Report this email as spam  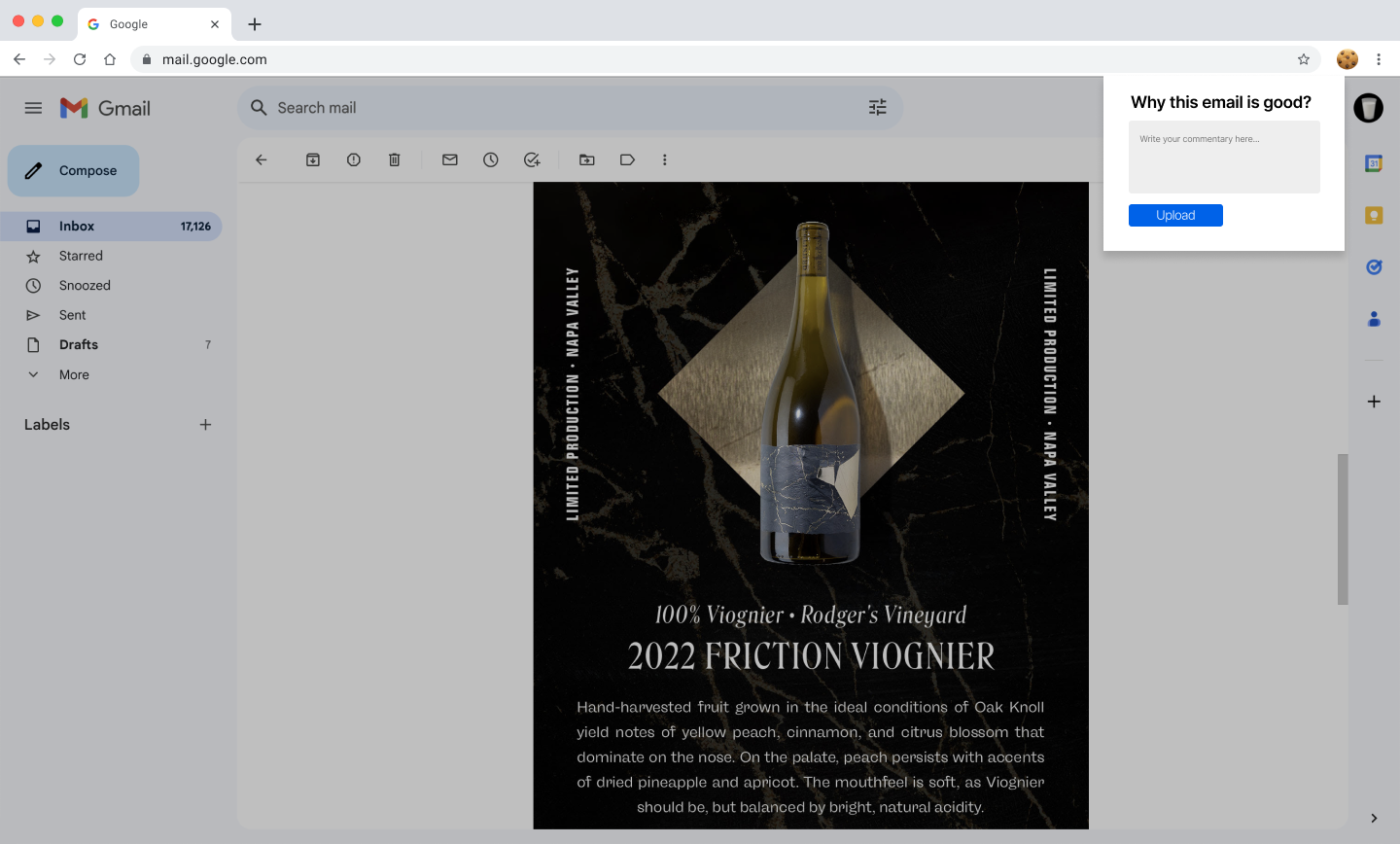354,159
